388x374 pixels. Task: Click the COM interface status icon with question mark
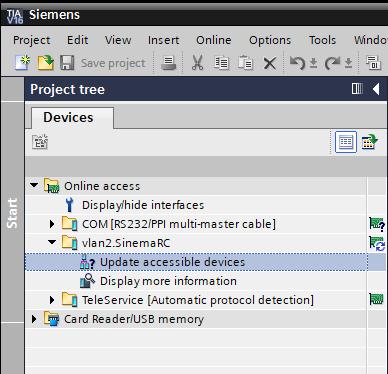(x=377, y=224)
